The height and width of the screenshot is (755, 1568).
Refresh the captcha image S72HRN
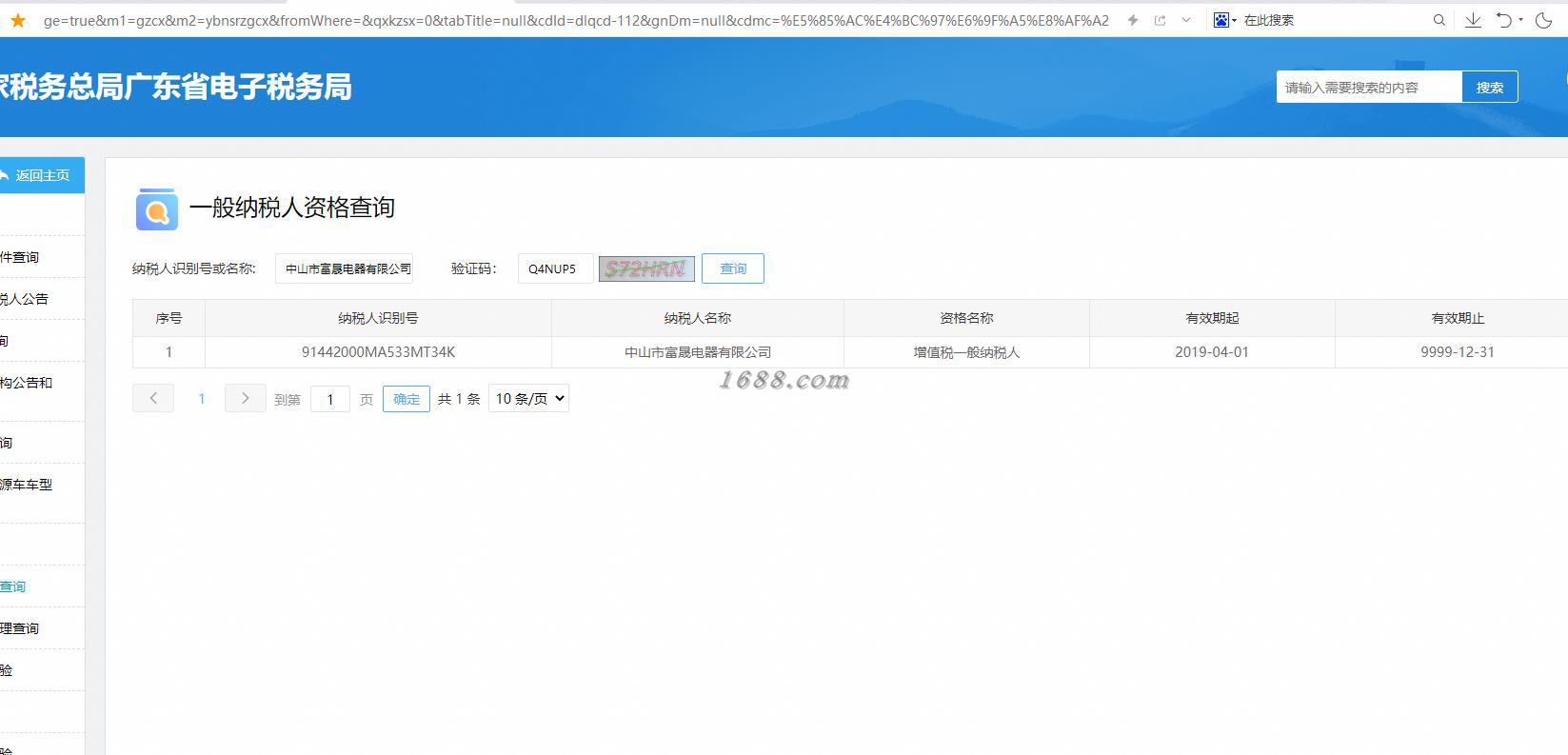(646, 268)
